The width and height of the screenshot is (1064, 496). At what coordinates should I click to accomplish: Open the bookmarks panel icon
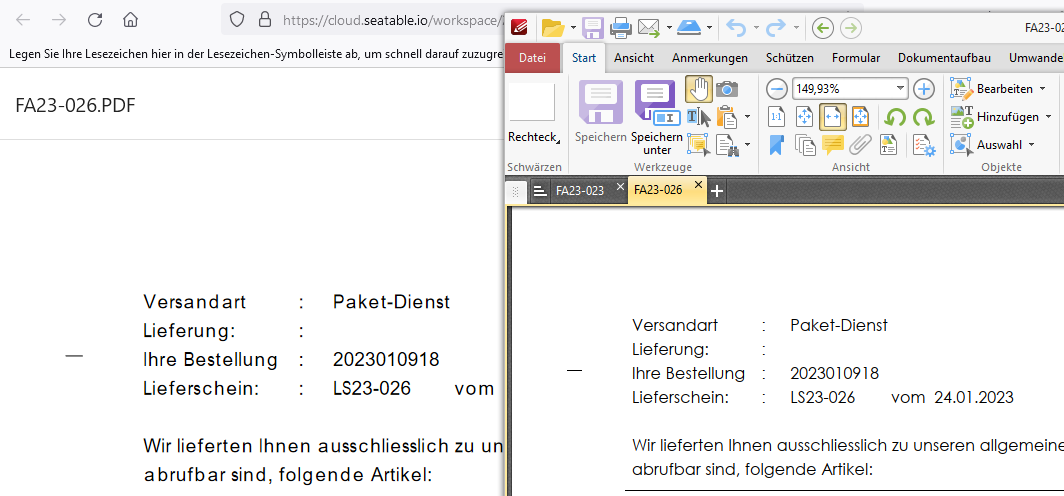click(x=777, y=146)
